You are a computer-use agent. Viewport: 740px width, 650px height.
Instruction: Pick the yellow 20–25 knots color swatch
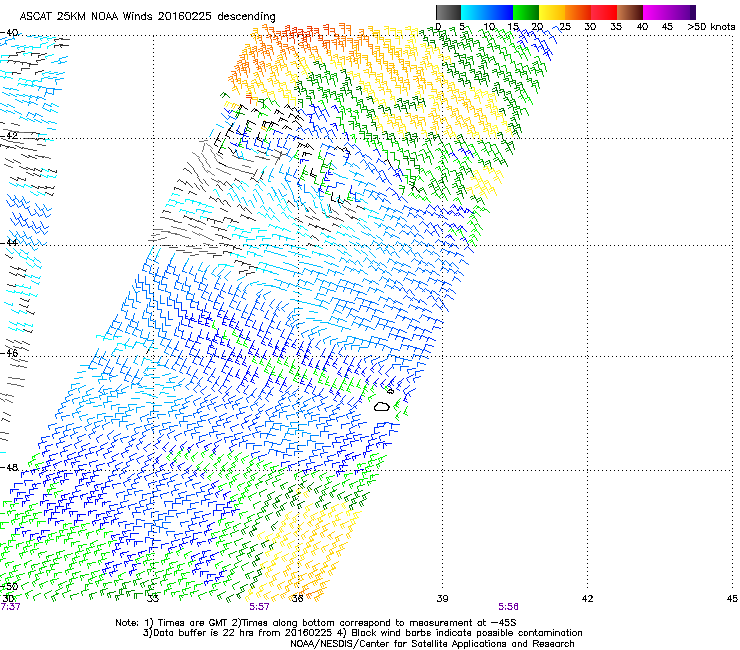(552, 12)
